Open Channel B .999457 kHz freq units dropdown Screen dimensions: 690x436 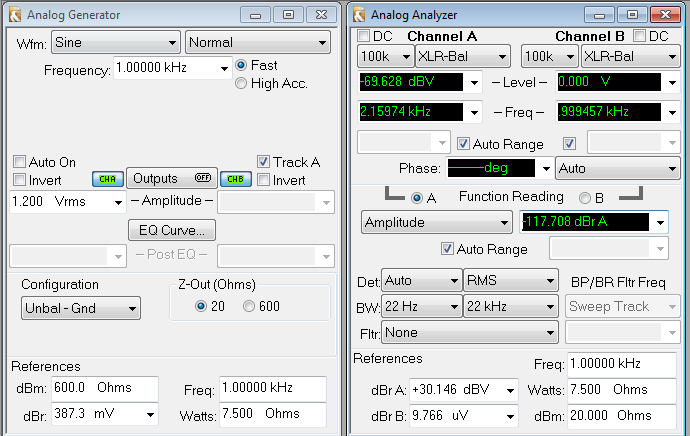pyautogui.click(x=672, y=112)
